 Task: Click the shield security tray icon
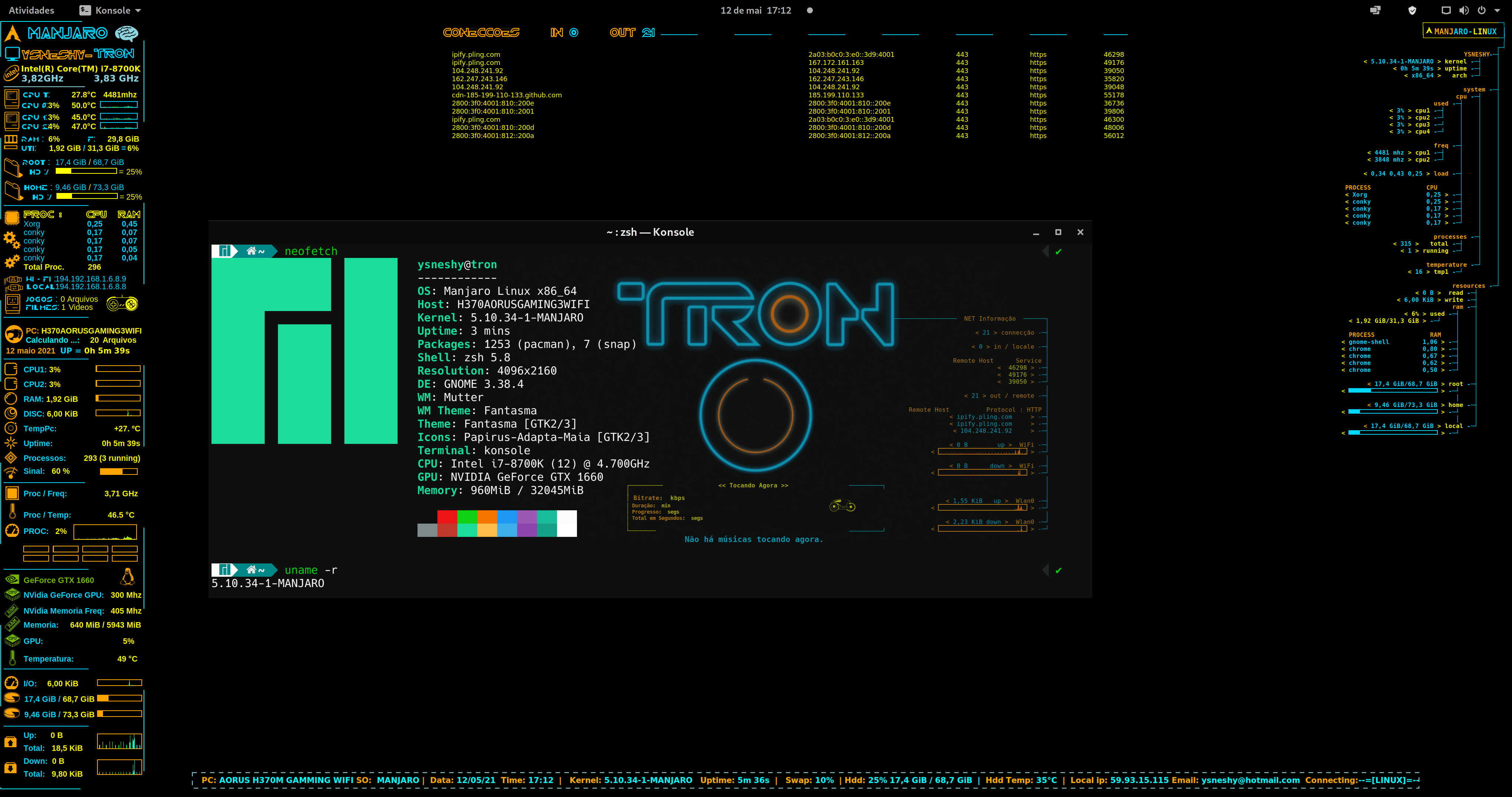[1412, 10]
